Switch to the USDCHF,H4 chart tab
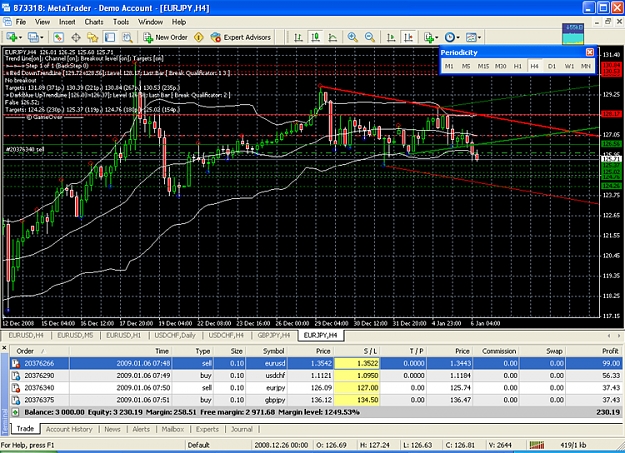 point(226,335)
